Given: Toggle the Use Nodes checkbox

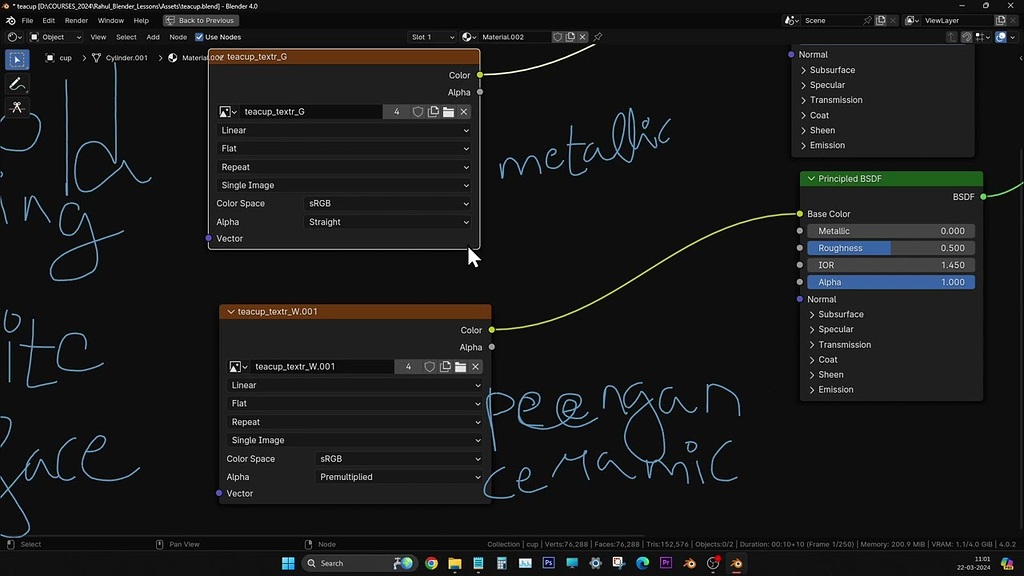Looking at the screenshot, I should point(199,37).
